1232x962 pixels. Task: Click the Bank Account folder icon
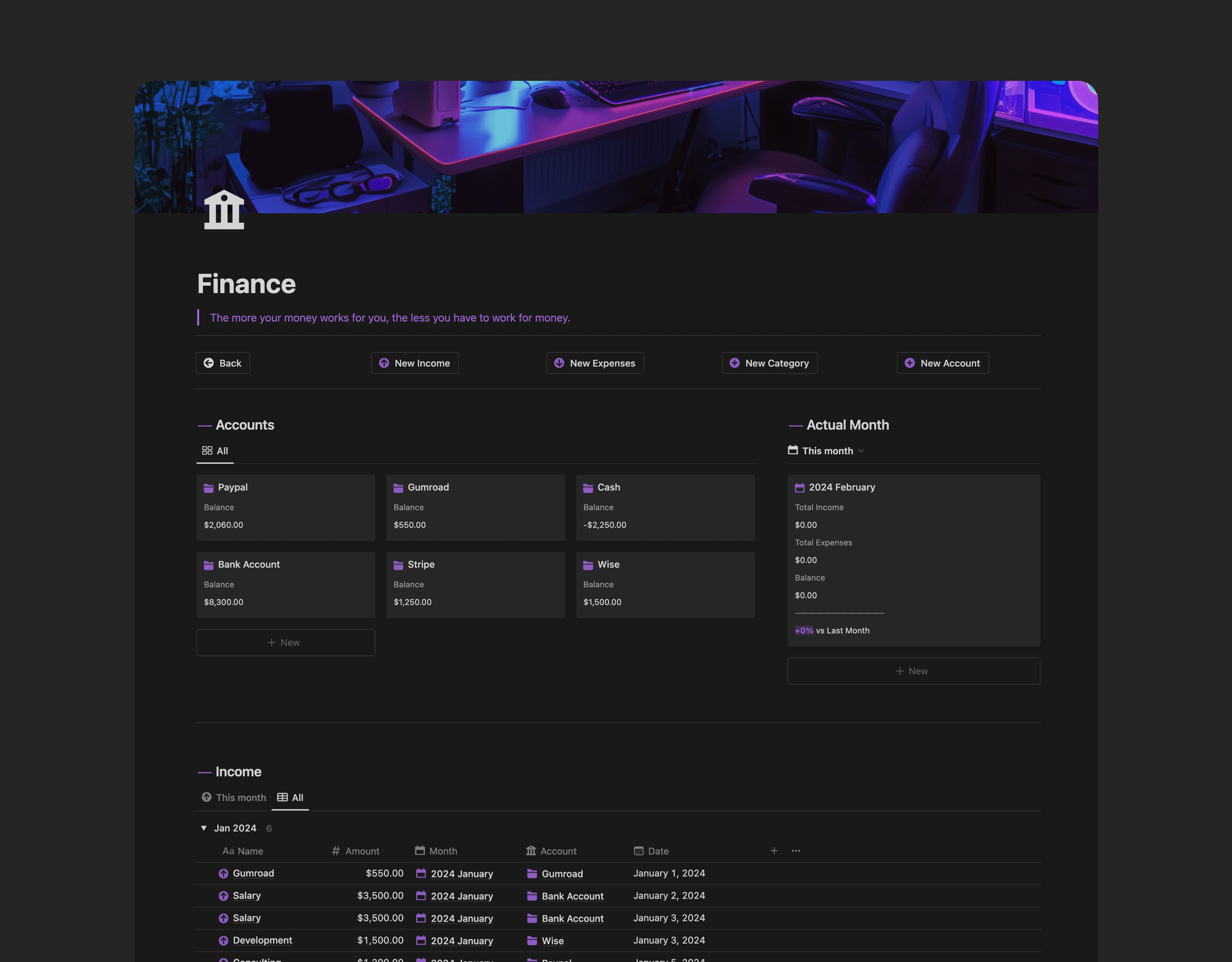[x=208, y=565]
